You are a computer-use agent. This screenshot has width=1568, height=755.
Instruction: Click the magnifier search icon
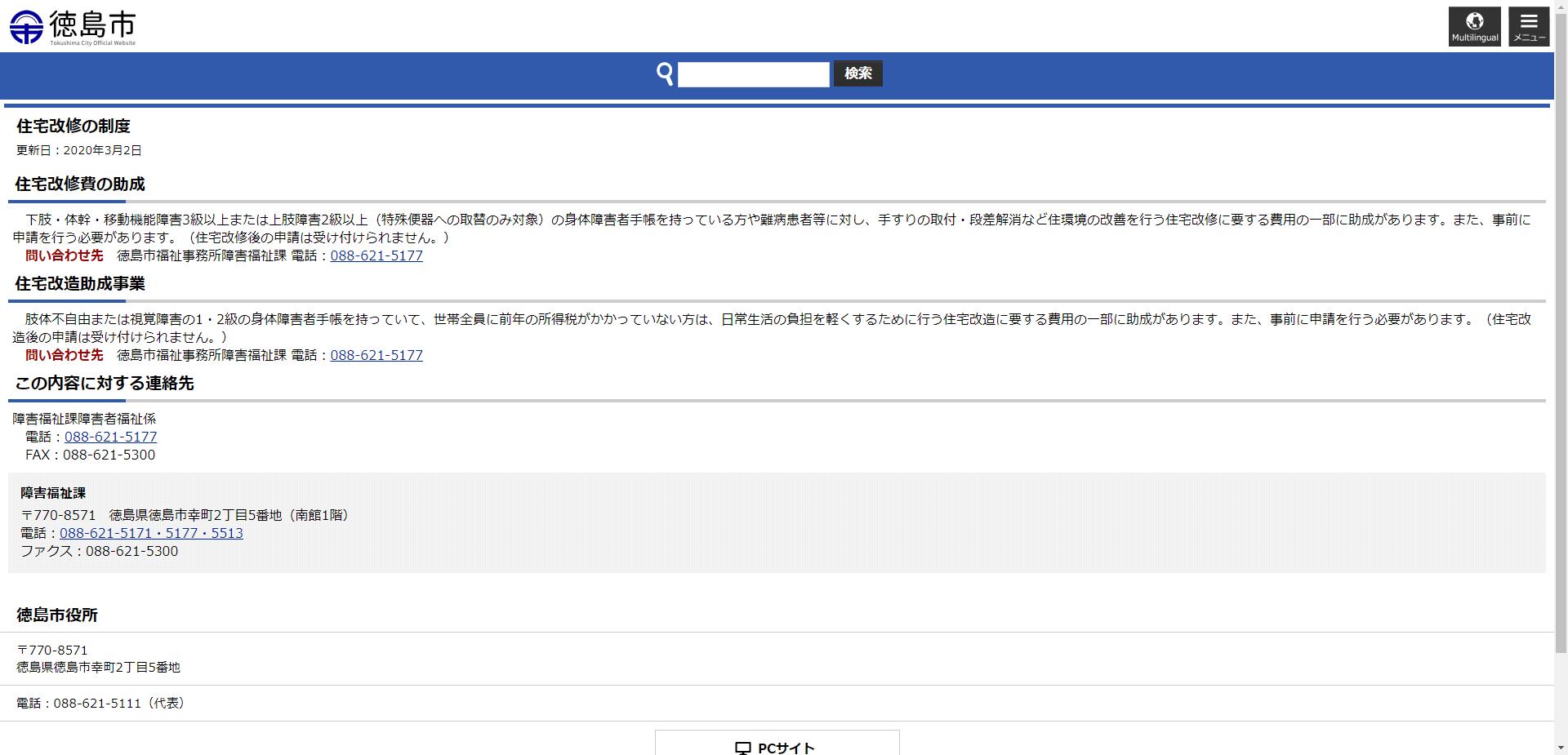tap(666, 73)
